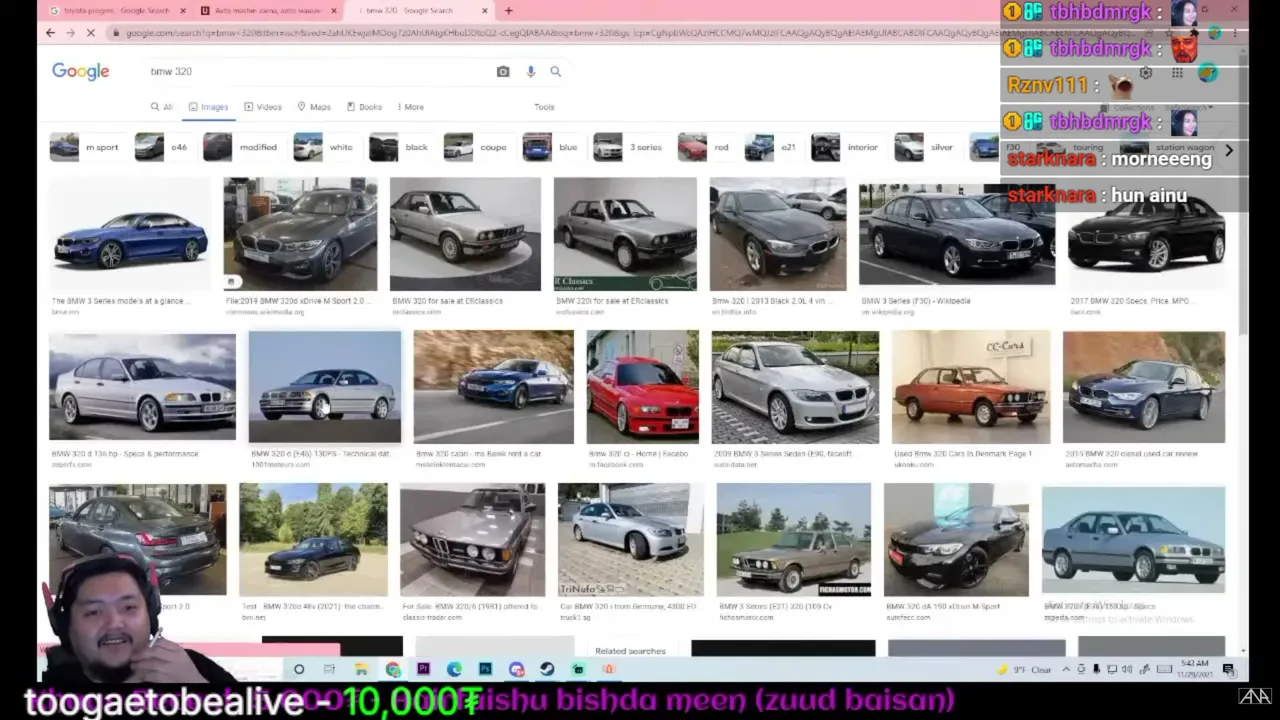1280x720 pixels.
Task: Stop loading the current page
Action: (90, 33)
